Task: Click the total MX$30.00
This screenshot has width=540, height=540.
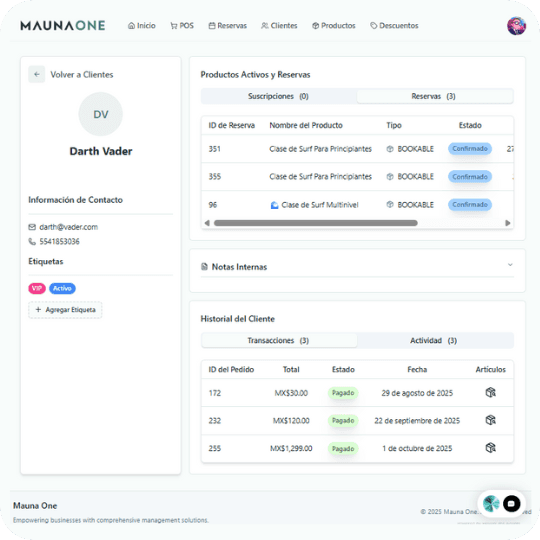Action: (x=291, y=393)
